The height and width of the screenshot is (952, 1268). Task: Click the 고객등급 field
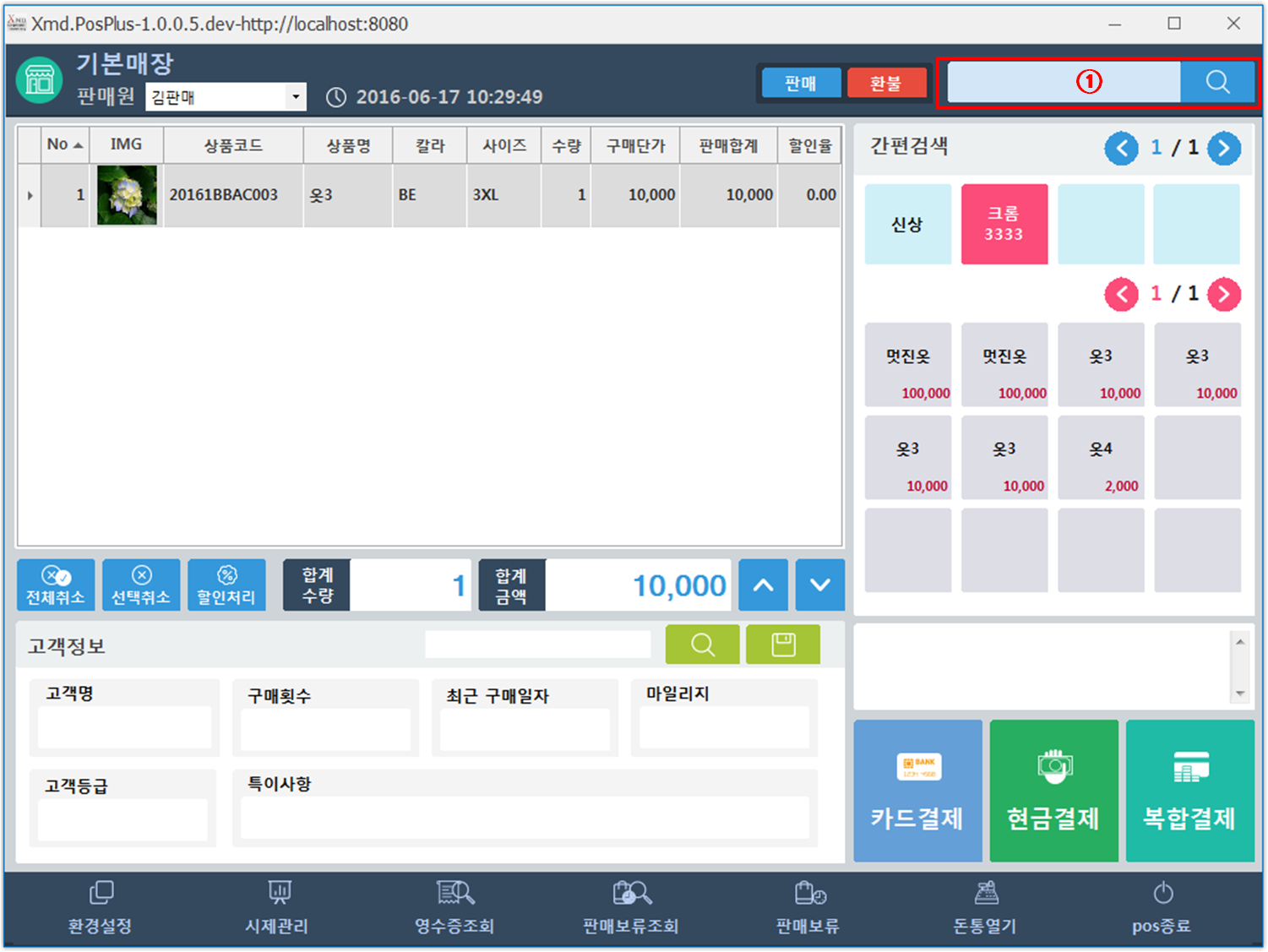point(123,819)
